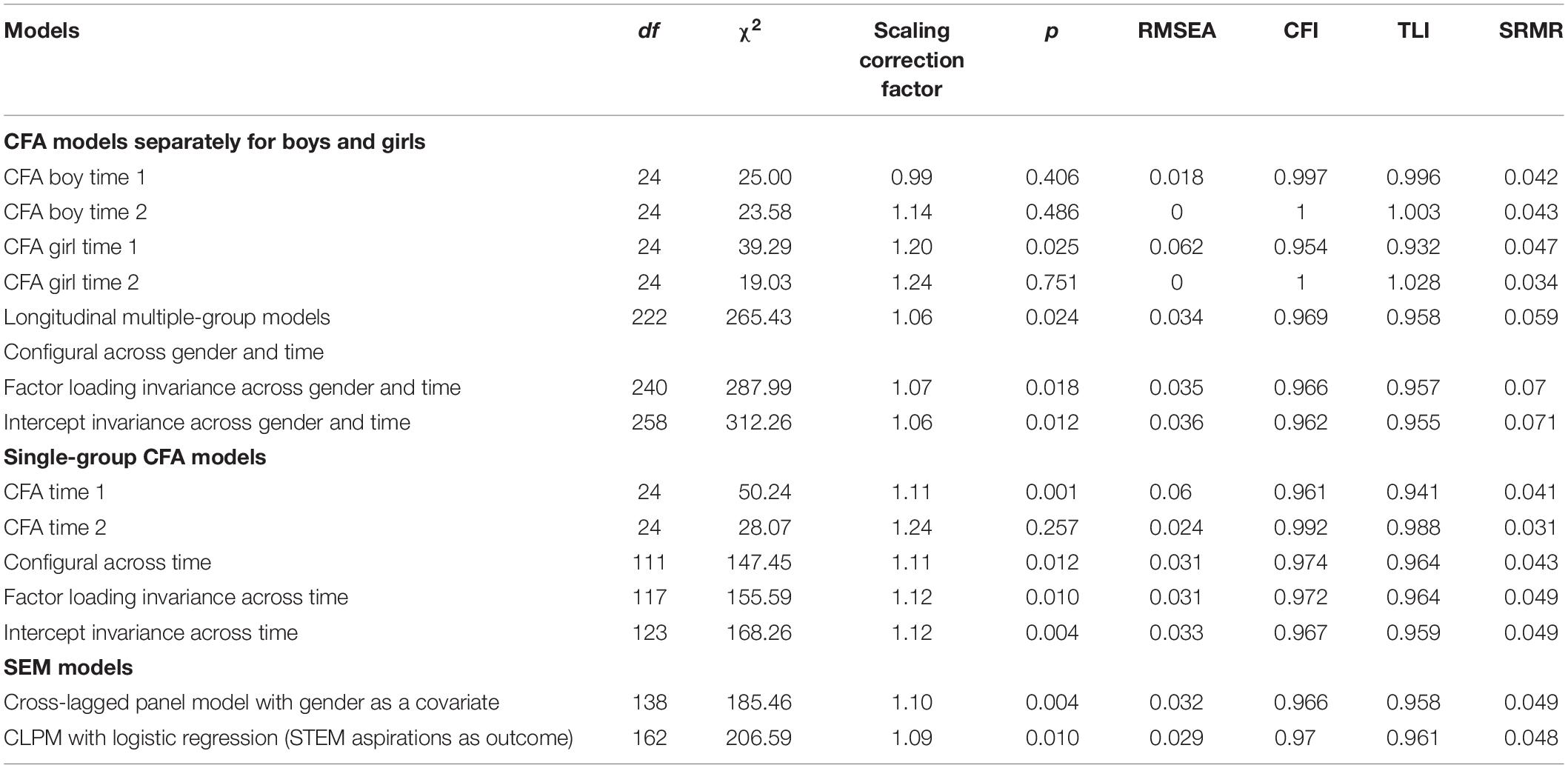Image resolution: width=1568 pixels, height=768 pixels.
Task: Click the Models column header
Action: [41, 30]
